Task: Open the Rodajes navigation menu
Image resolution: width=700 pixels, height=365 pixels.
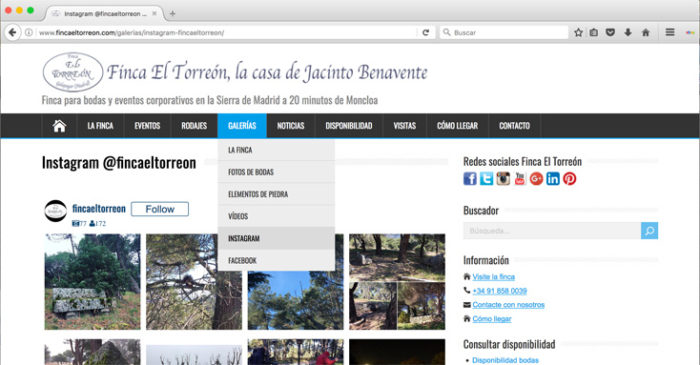Action: (194, 126)
